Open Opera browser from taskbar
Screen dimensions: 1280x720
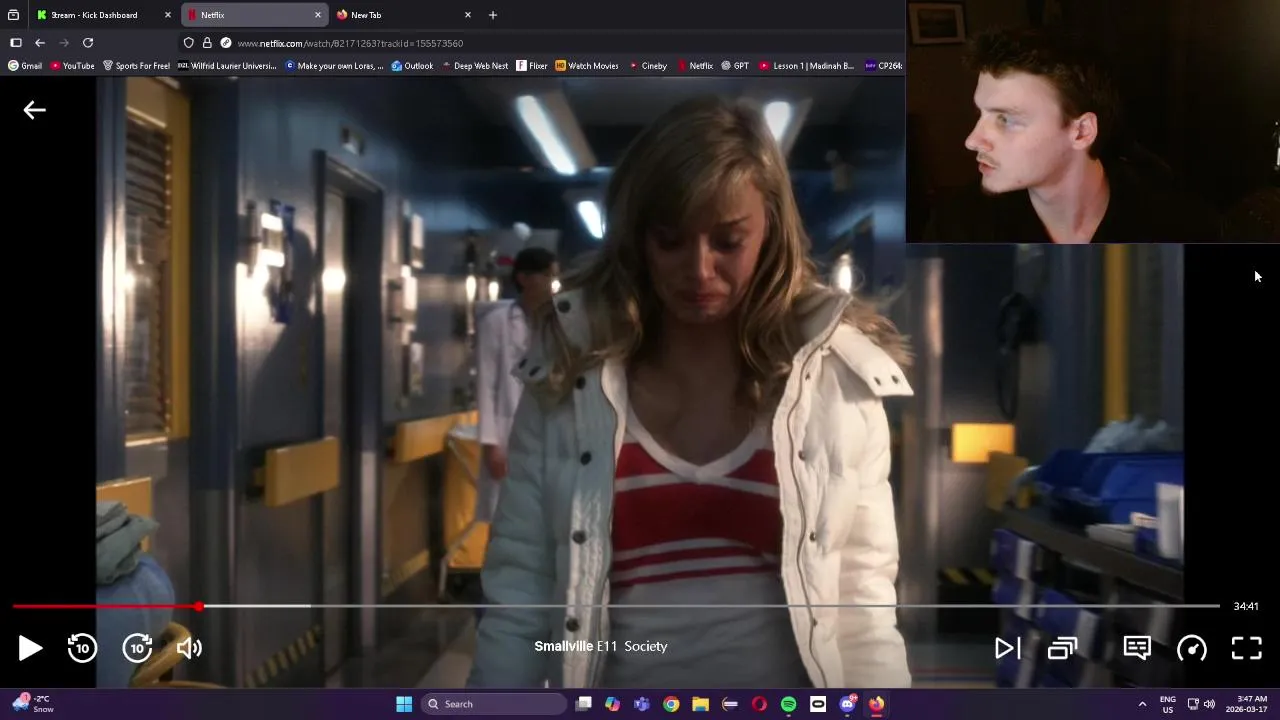pyautogui.click(x=759, y=704)
